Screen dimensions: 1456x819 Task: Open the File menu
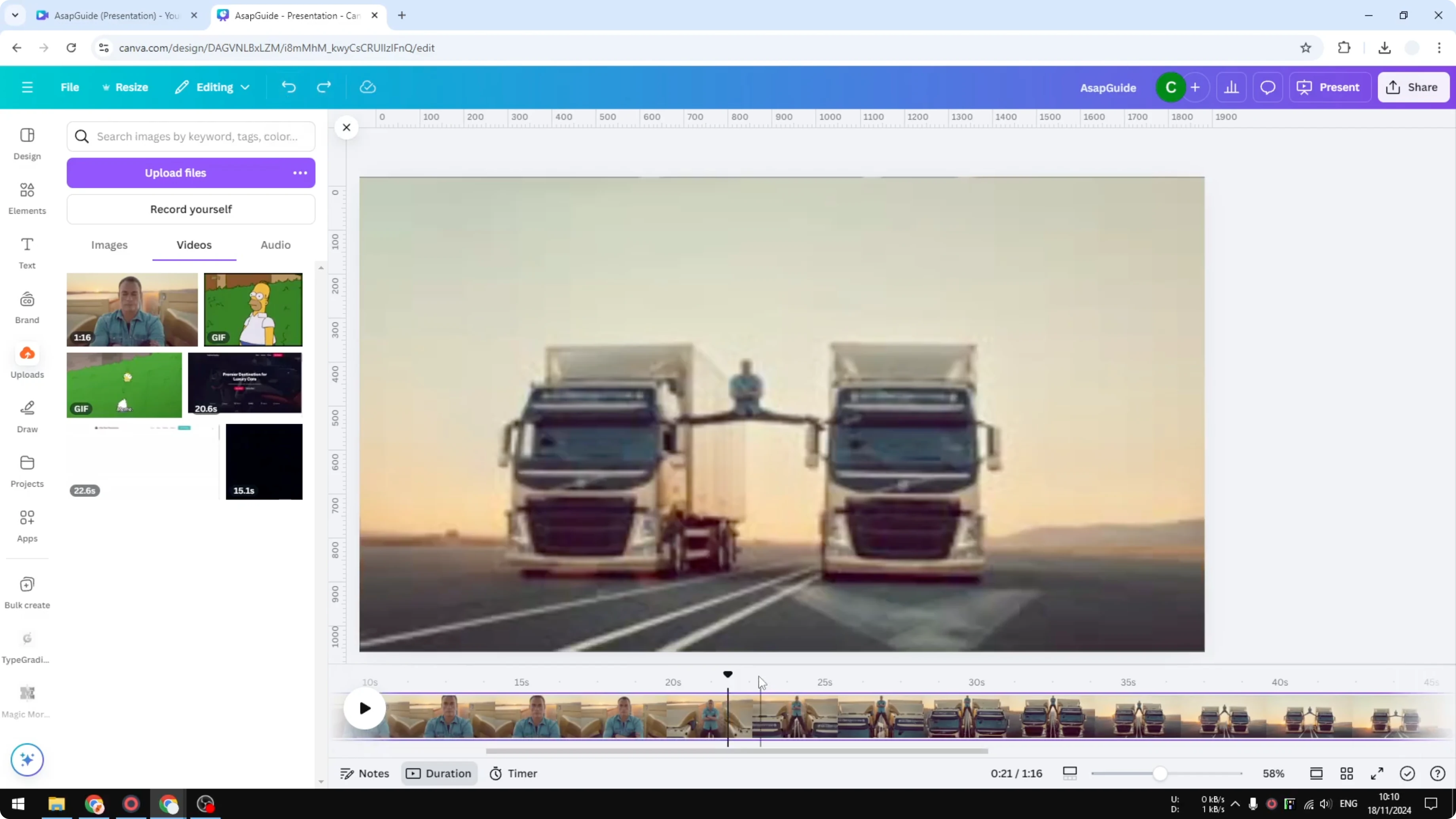[x=70, y=87]
